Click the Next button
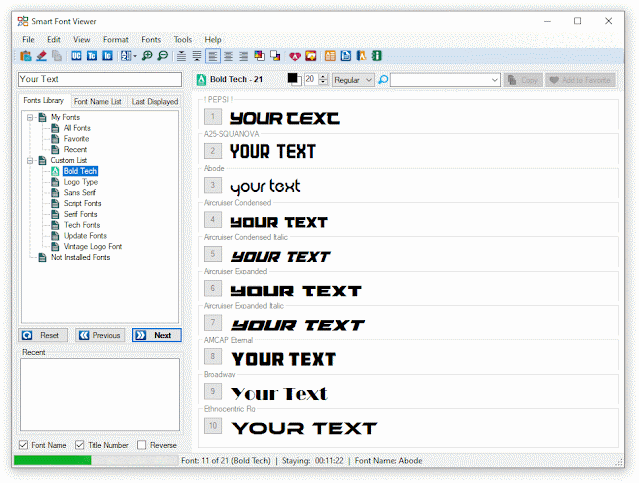Viewport: 639px width, 483px height. (x=156, y=335)
